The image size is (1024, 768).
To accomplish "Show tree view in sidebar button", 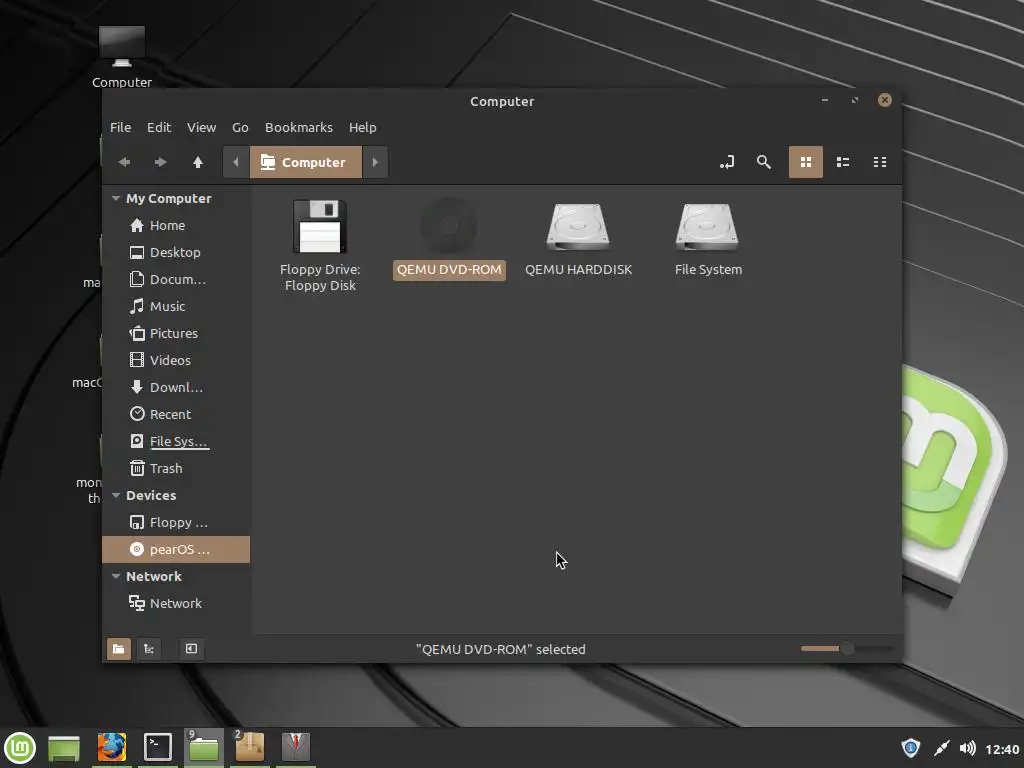I will pyautogui.click(x=149, y=648).
